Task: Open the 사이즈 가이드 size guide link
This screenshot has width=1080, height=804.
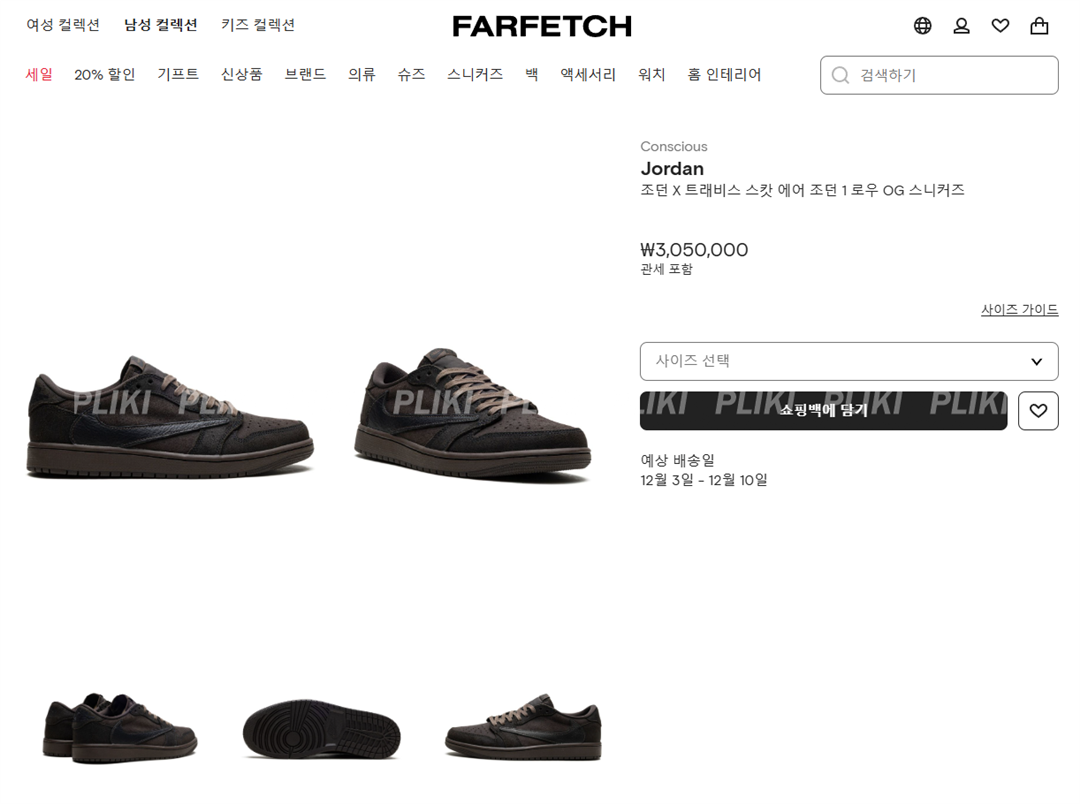Action: pyautogui.click(x=1019, y=309)
